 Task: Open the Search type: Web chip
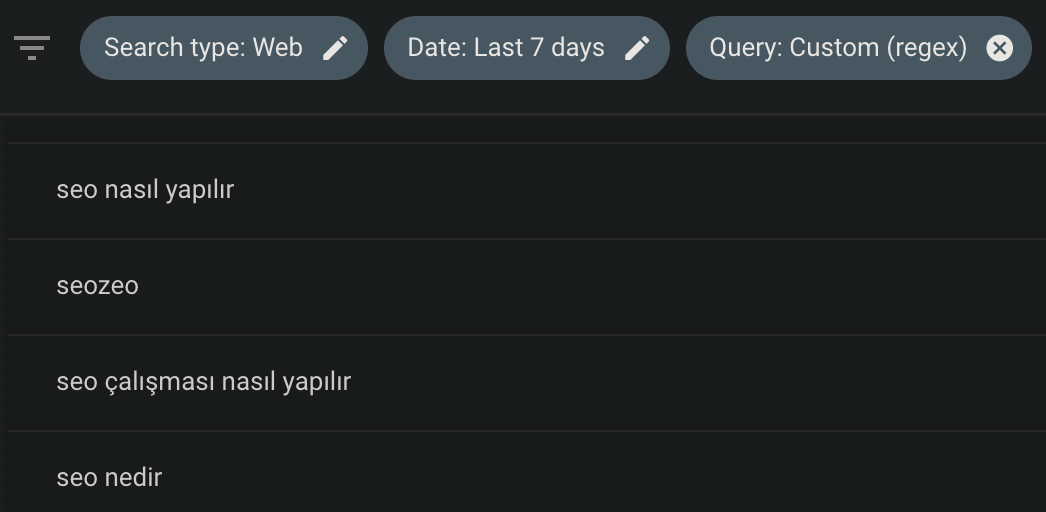pyautogui.click(x=223, y=48)
